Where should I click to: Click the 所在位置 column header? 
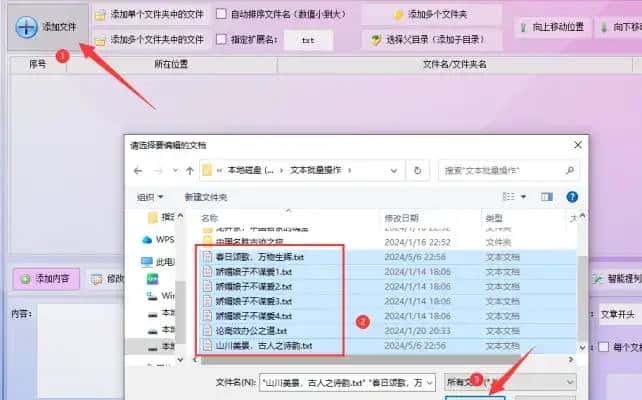pyautogui.click(x=171, y=64)
